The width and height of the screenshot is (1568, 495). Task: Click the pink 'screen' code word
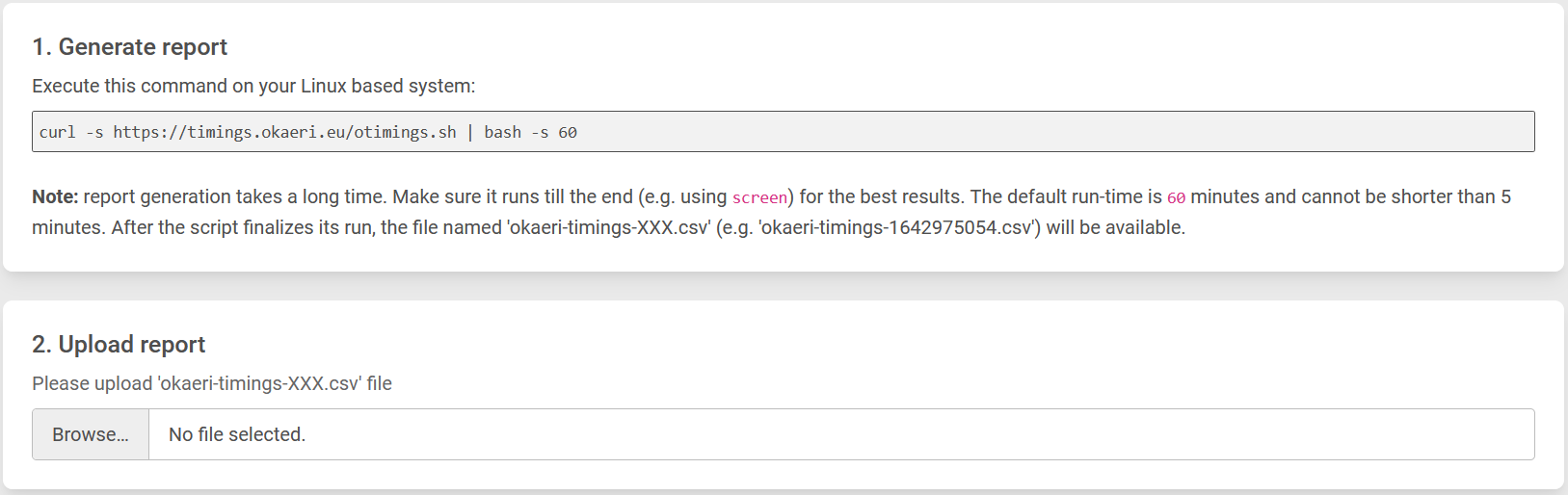point(759,197)
